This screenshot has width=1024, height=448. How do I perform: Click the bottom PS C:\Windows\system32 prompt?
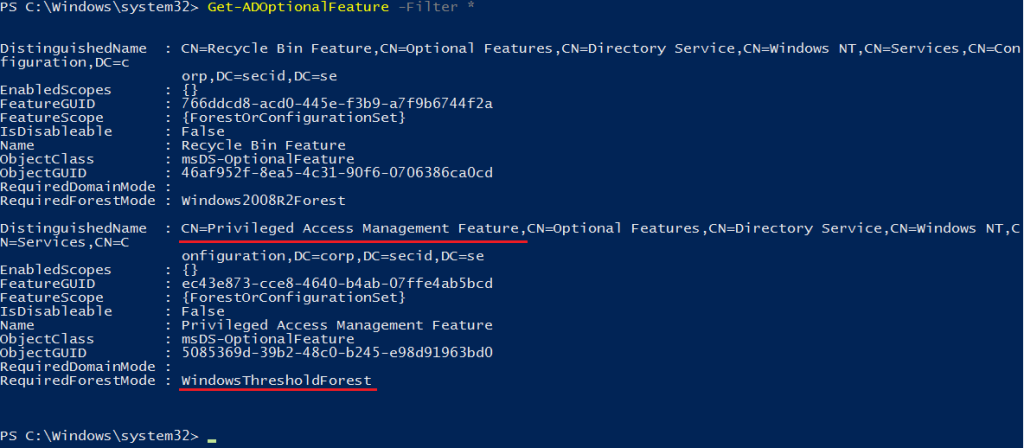[99, 436]
